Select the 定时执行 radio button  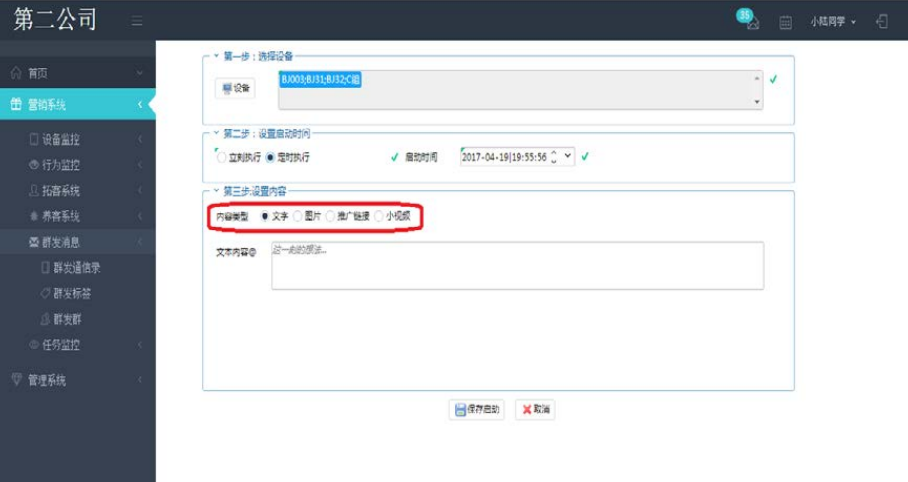tap(270, 157)
